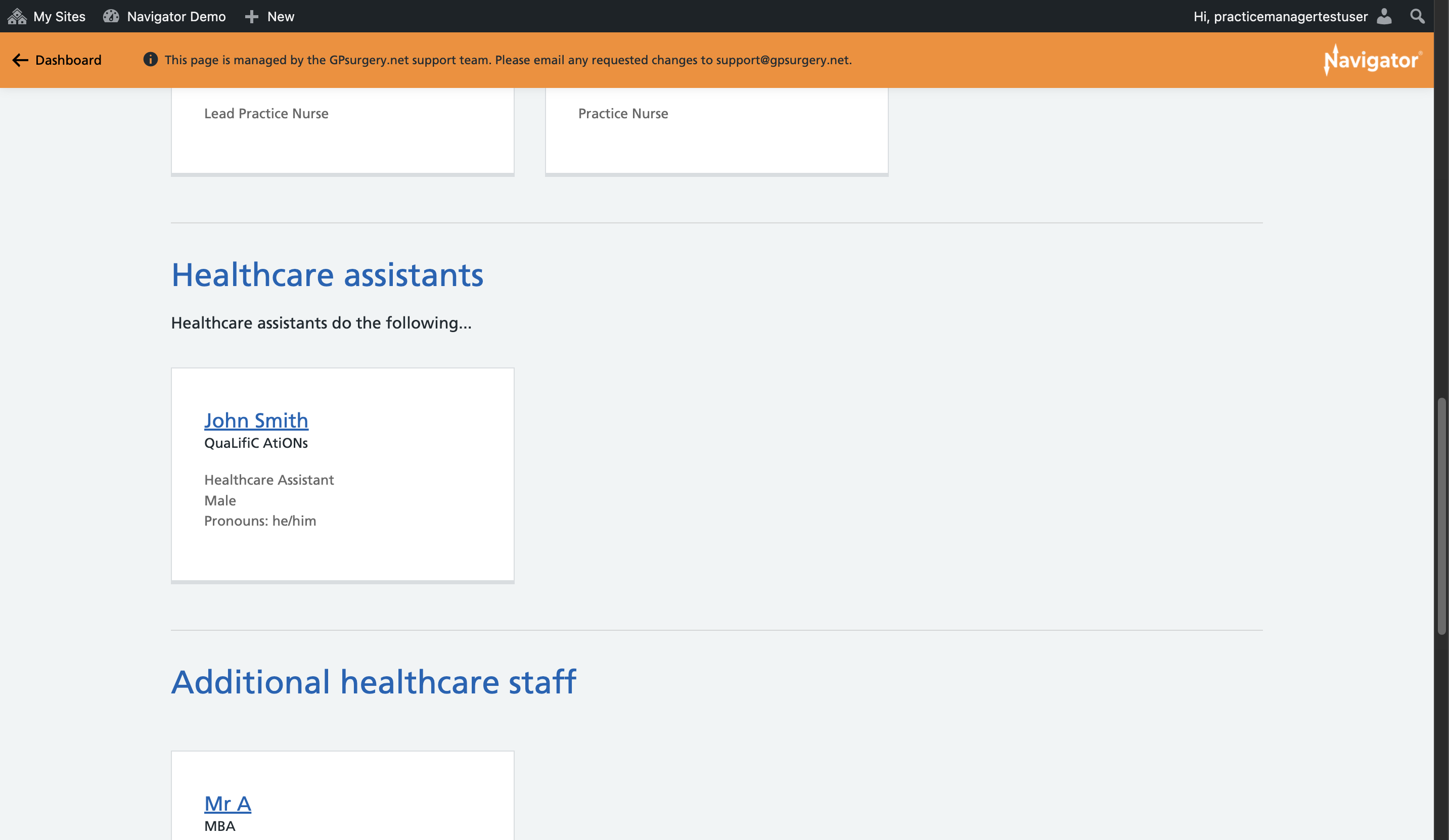Click the page vertical scrollbar thumb
This screenshot has height=840, width=1449.
(x=1441, y=516)
